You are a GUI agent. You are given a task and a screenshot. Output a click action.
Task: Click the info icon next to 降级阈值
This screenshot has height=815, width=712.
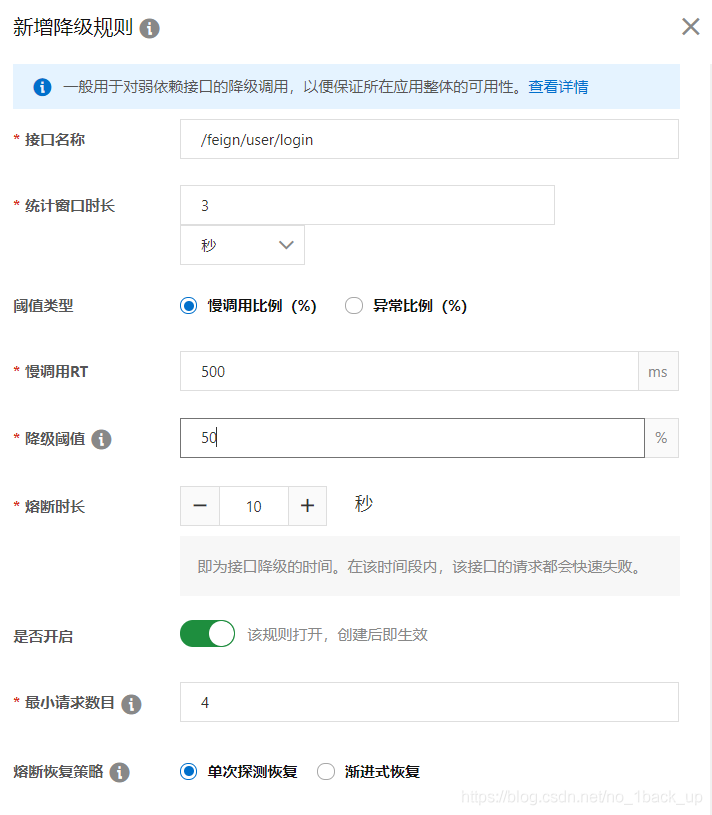(x=101, y=439)
